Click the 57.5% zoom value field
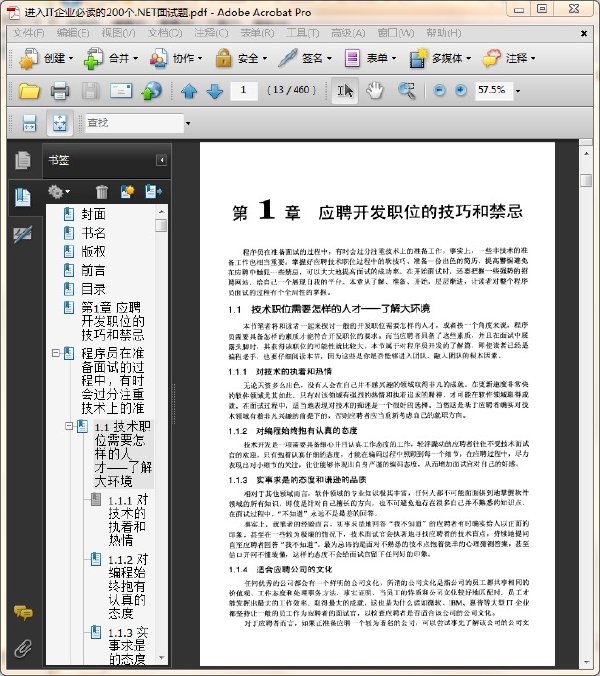Image resolution: width=600 pixels, height=676 pixels. 494,90
